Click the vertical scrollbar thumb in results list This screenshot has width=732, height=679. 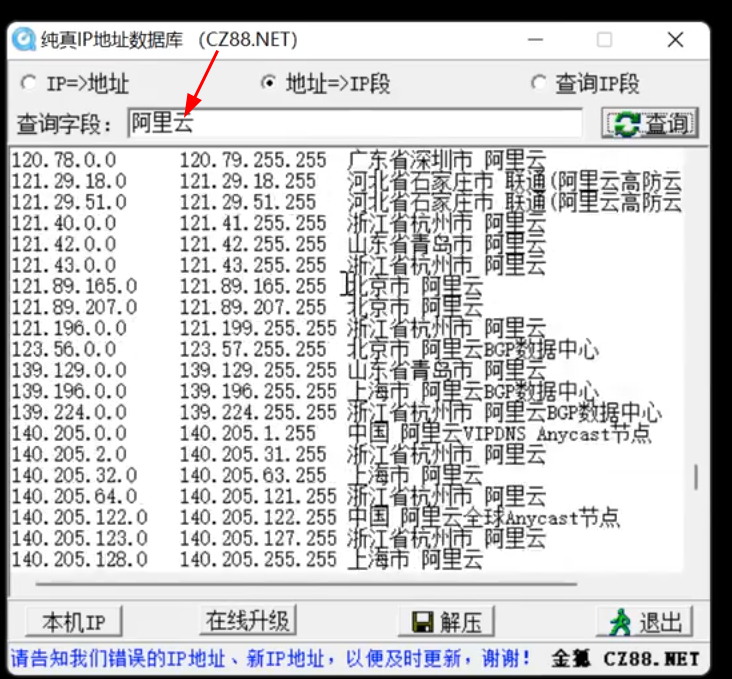point(696,477)
